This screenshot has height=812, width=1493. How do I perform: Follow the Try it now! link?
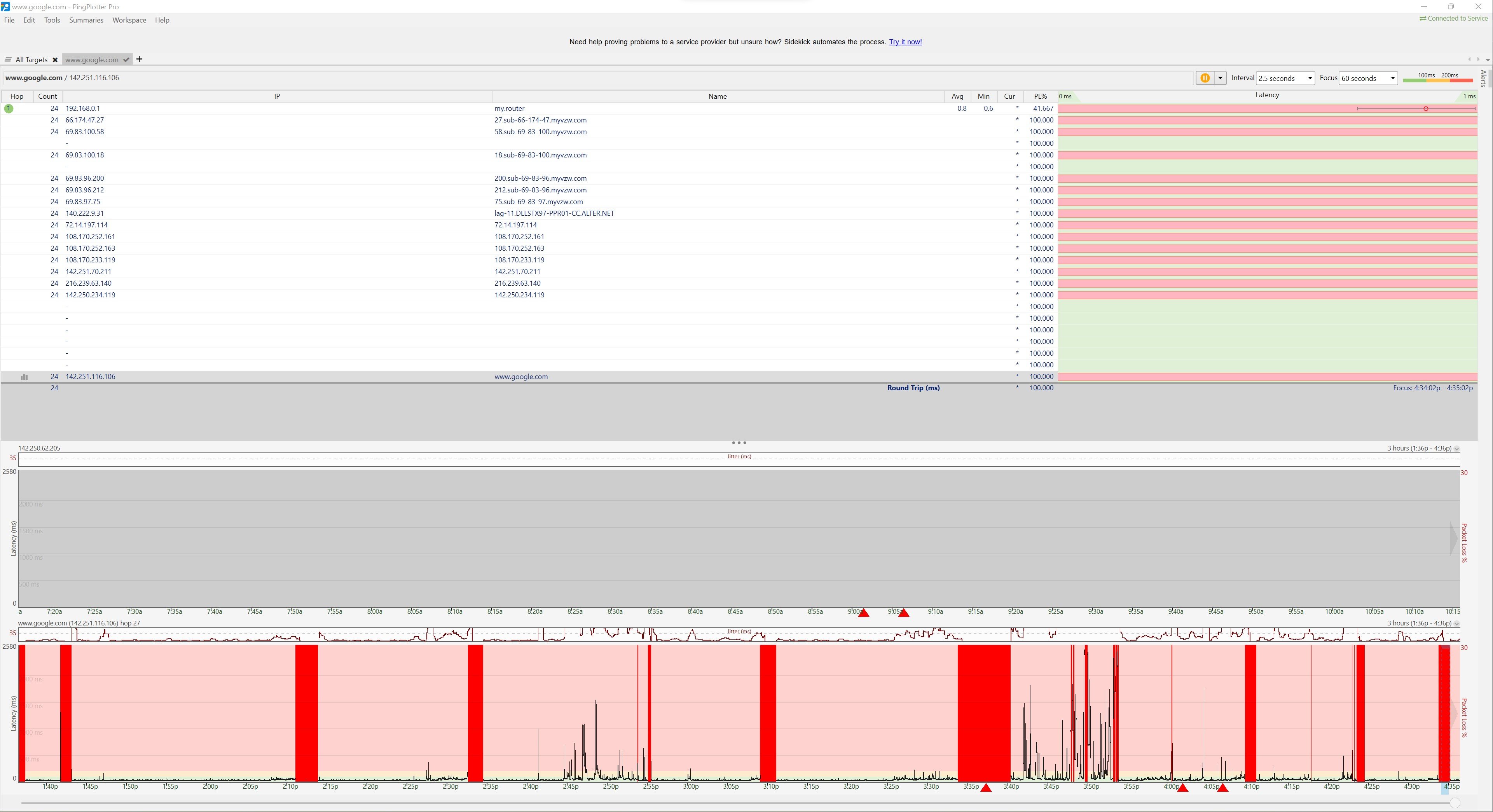pos(905,42)
